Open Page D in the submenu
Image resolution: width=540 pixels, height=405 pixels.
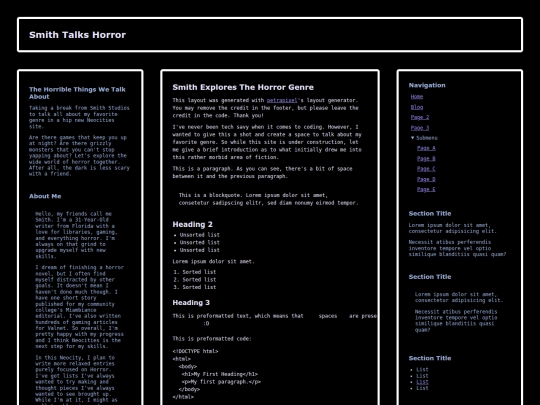426,179
